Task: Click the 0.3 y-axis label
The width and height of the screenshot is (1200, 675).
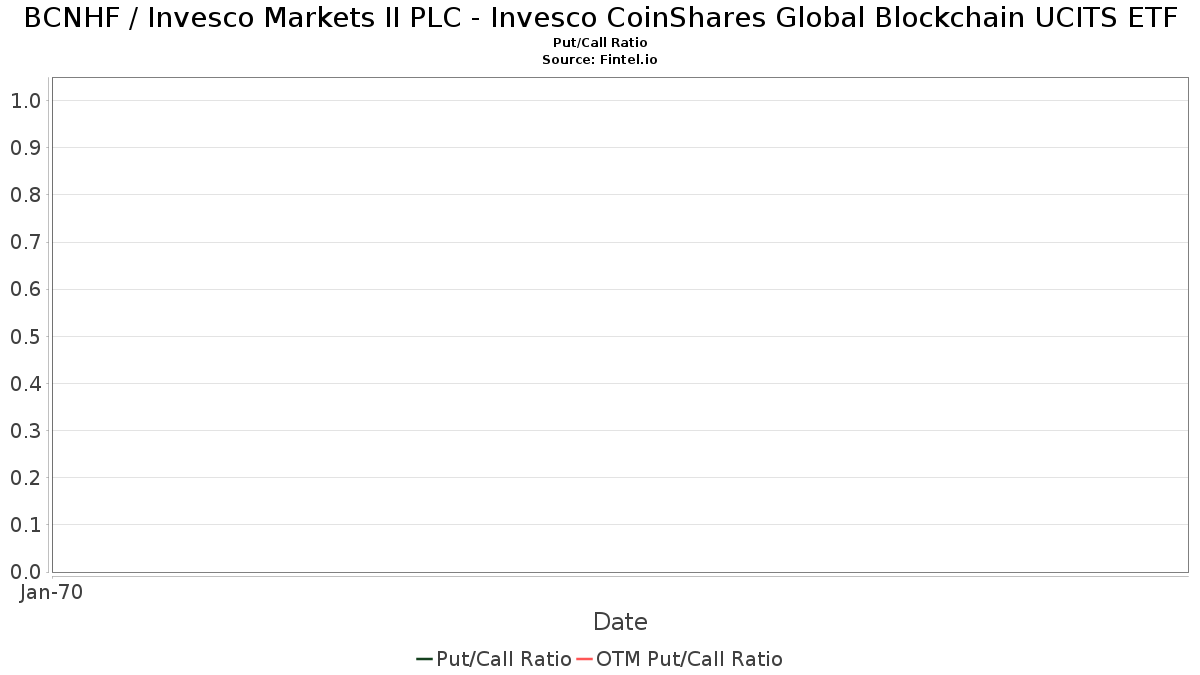Action: (25, 431)
